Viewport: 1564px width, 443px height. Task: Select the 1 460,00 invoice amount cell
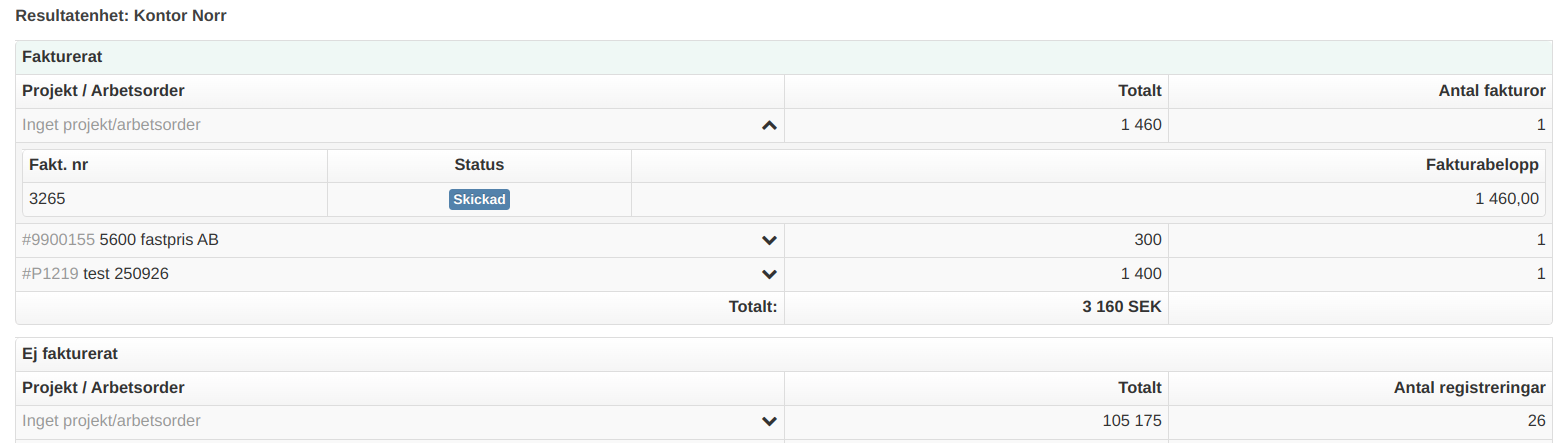[1507, 199]
